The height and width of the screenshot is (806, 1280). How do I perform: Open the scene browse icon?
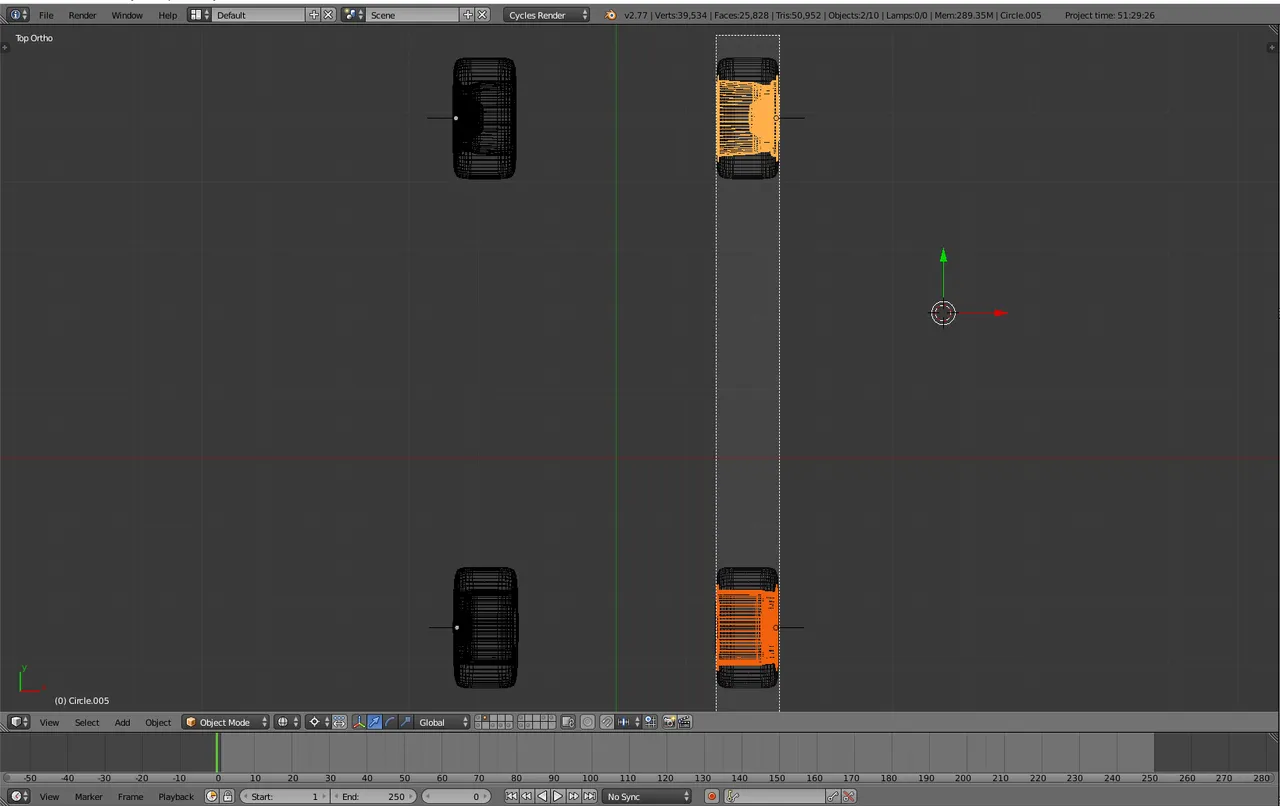click(x=353, y=15)
